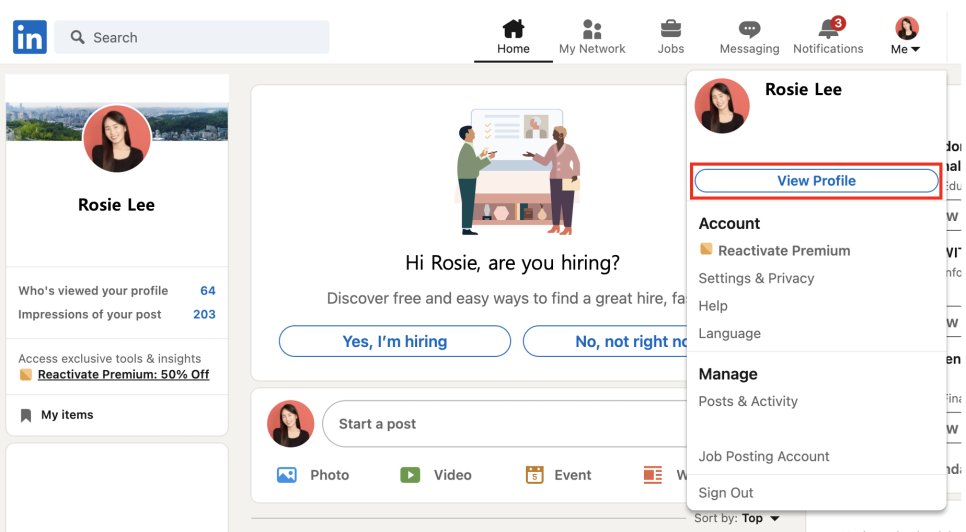The width and height of the screenshot is (966, 532).
Task: Open Settings & Privacy
Action: pyautogui.click(x=757, y=278)
